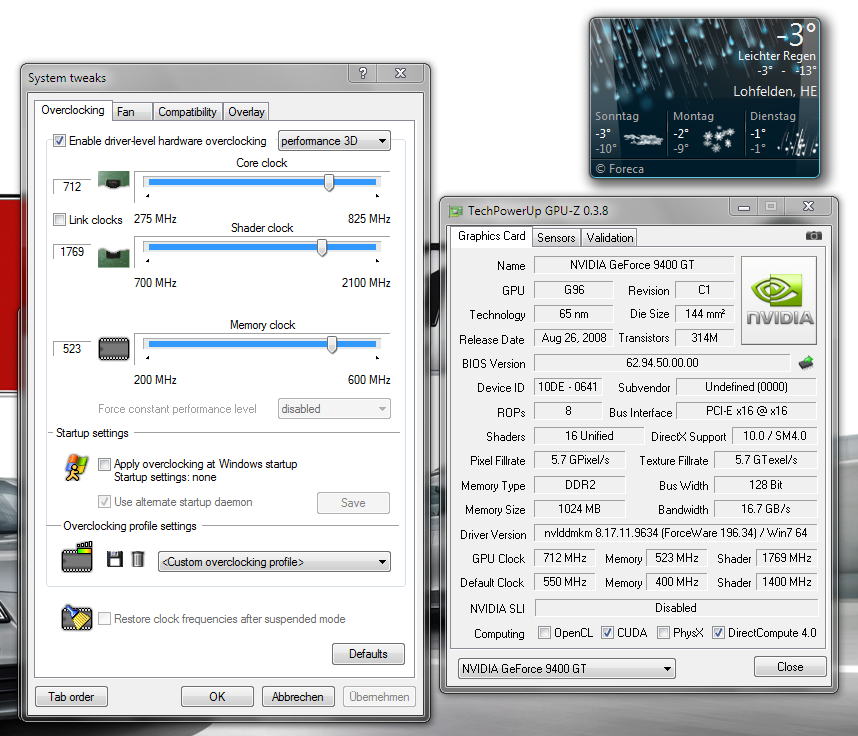Toggle the CUDA computing checkbox
Viewport: 858px width, 736px height.
[607, 633]
